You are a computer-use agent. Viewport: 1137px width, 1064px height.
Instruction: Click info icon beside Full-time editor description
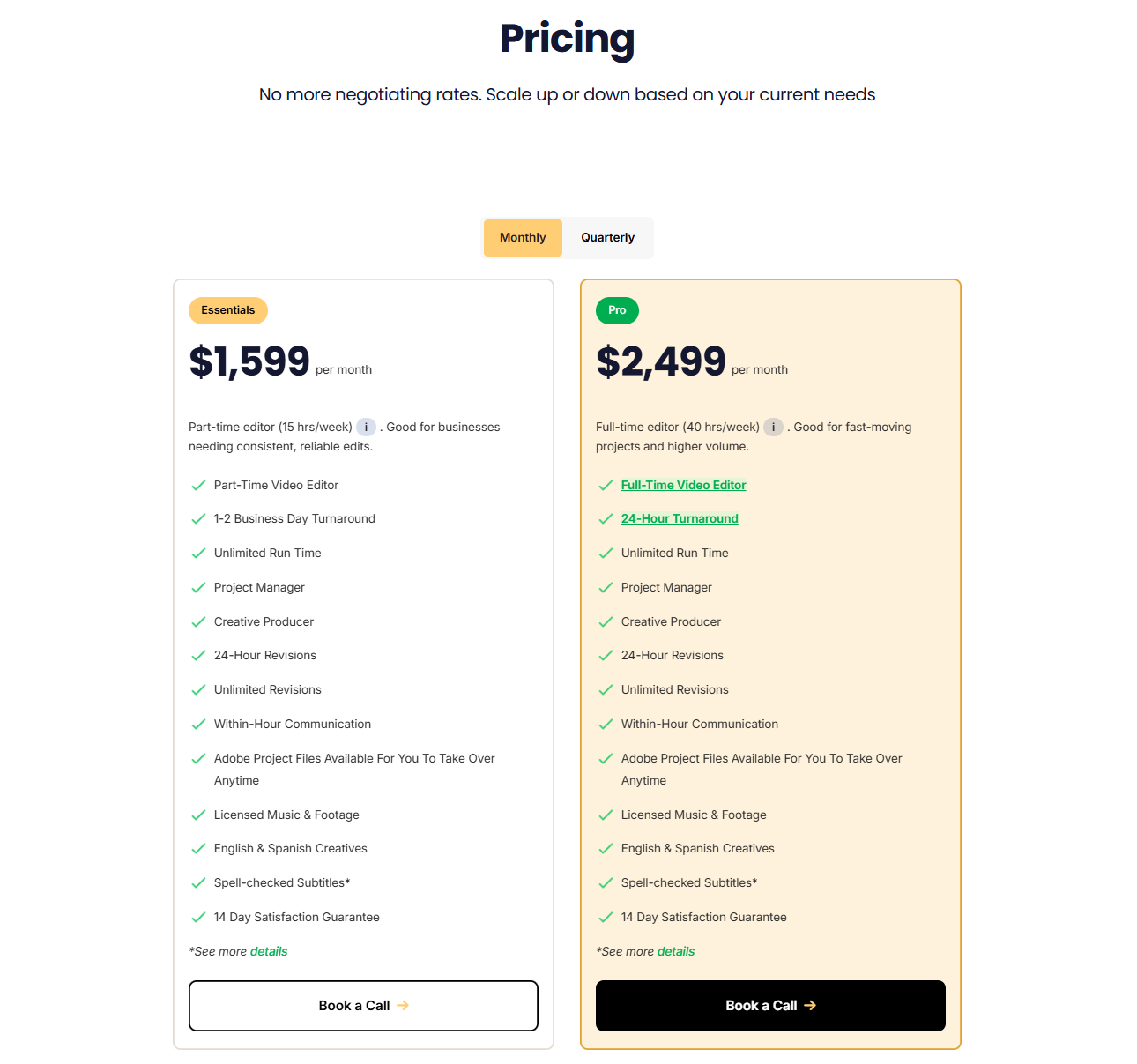pyautogui.click(x=773, y=428)
